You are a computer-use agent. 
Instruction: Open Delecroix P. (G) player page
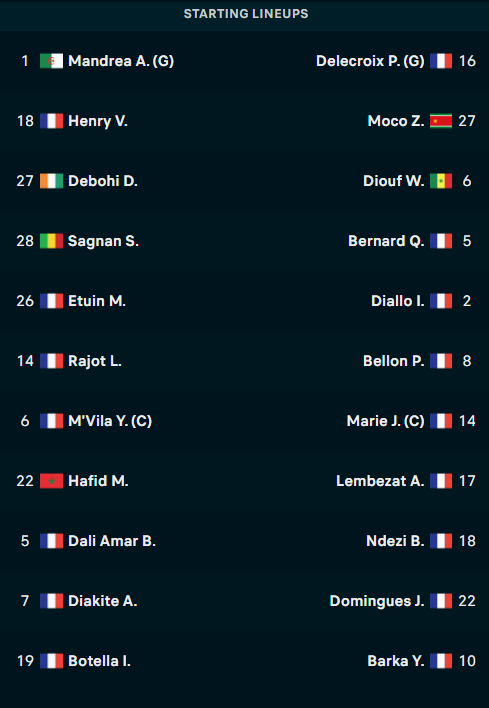[370, 61]
